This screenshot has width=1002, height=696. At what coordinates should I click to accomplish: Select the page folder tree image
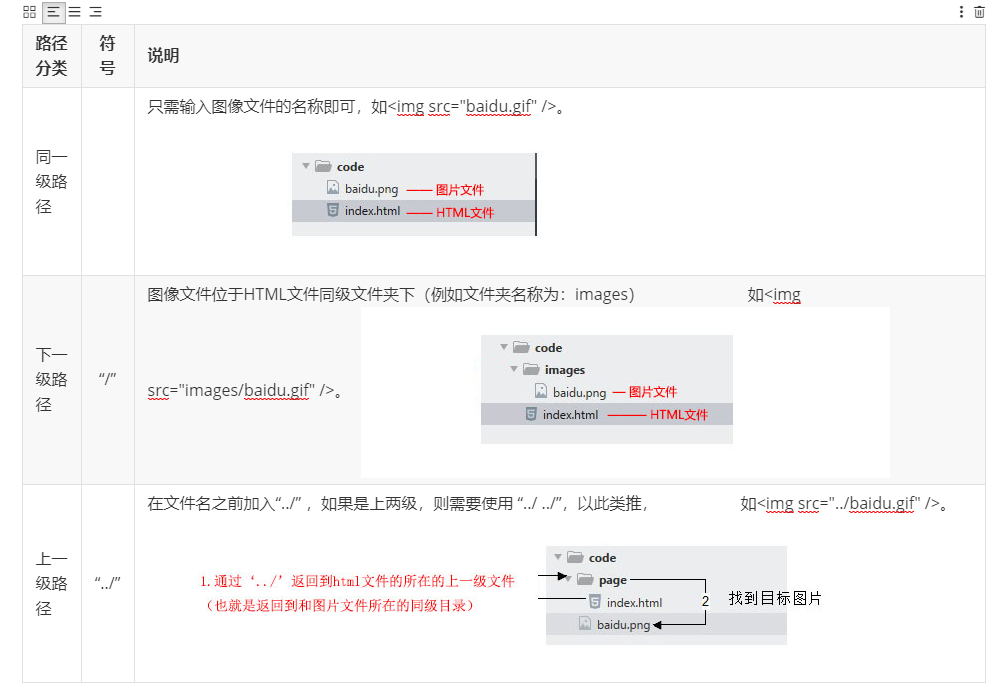[667, 595]
